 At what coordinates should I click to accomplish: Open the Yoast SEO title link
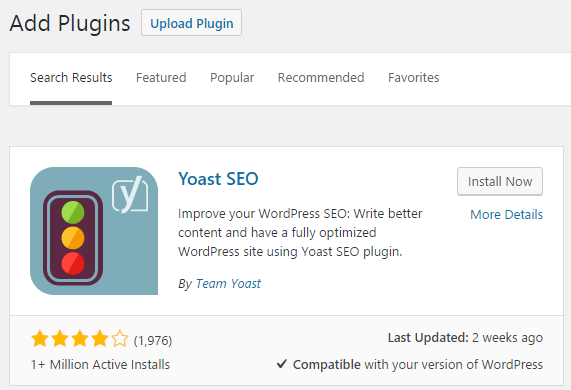click(x=218, y=179)
